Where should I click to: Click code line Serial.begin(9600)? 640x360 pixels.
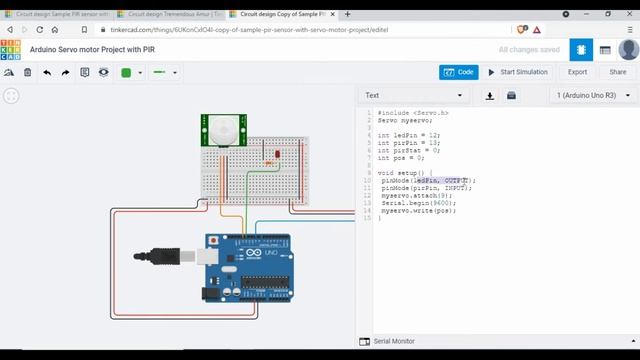pyautogui.click(x=418, y=203)
